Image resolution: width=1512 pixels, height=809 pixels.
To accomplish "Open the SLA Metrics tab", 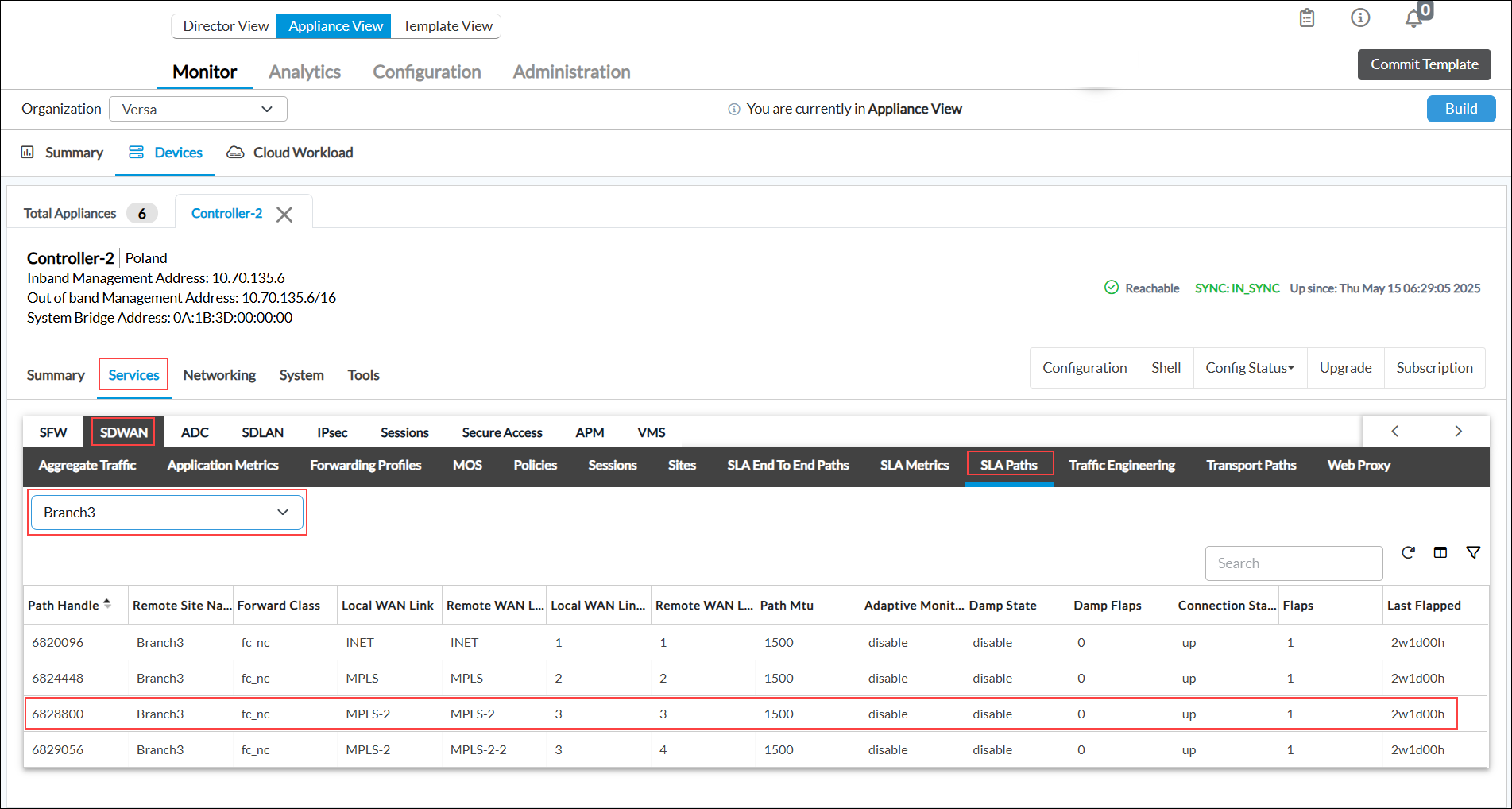I will click(x=915, y=466).
